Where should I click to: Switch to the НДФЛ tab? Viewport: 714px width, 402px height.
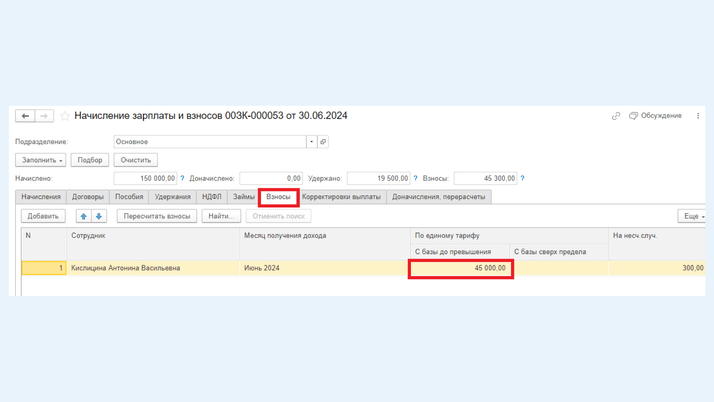[x=212, y=197]
